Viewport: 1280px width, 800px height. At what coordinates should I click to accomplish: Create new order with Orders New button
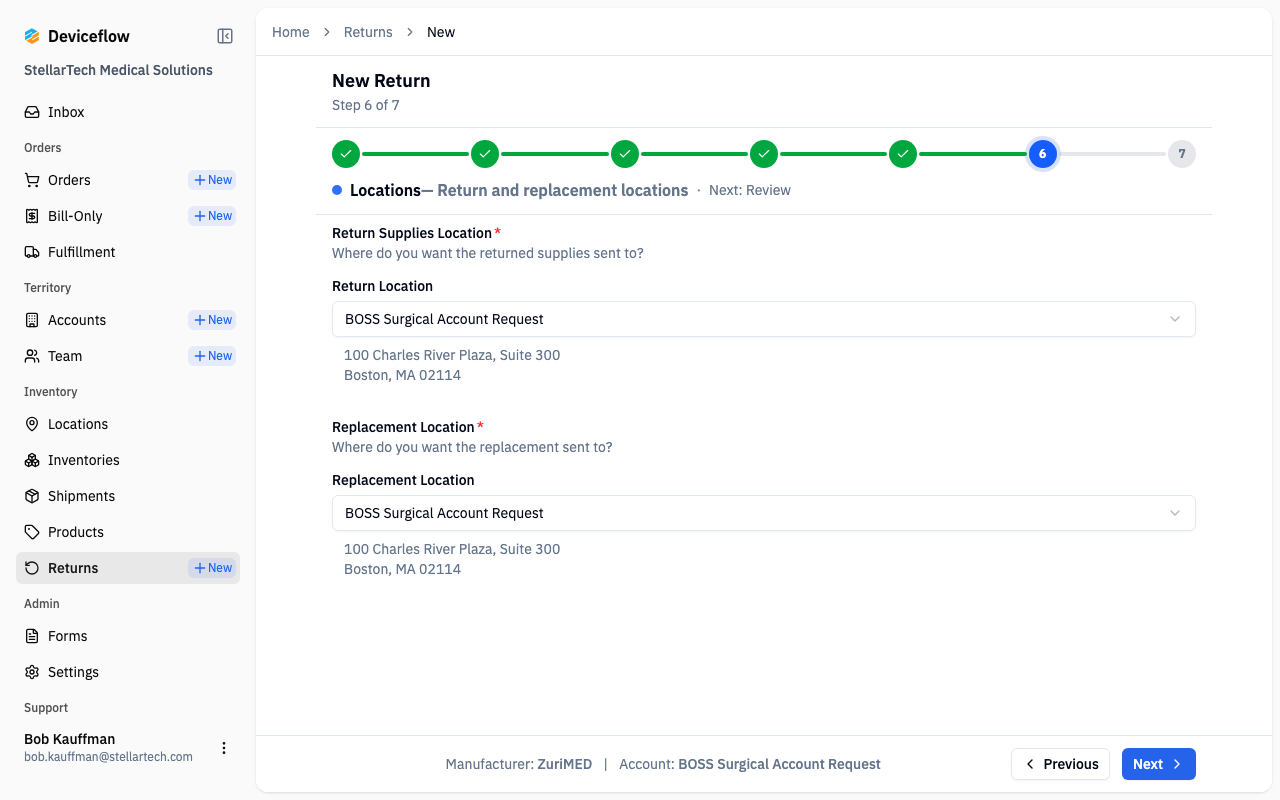[x=212, y=180]
